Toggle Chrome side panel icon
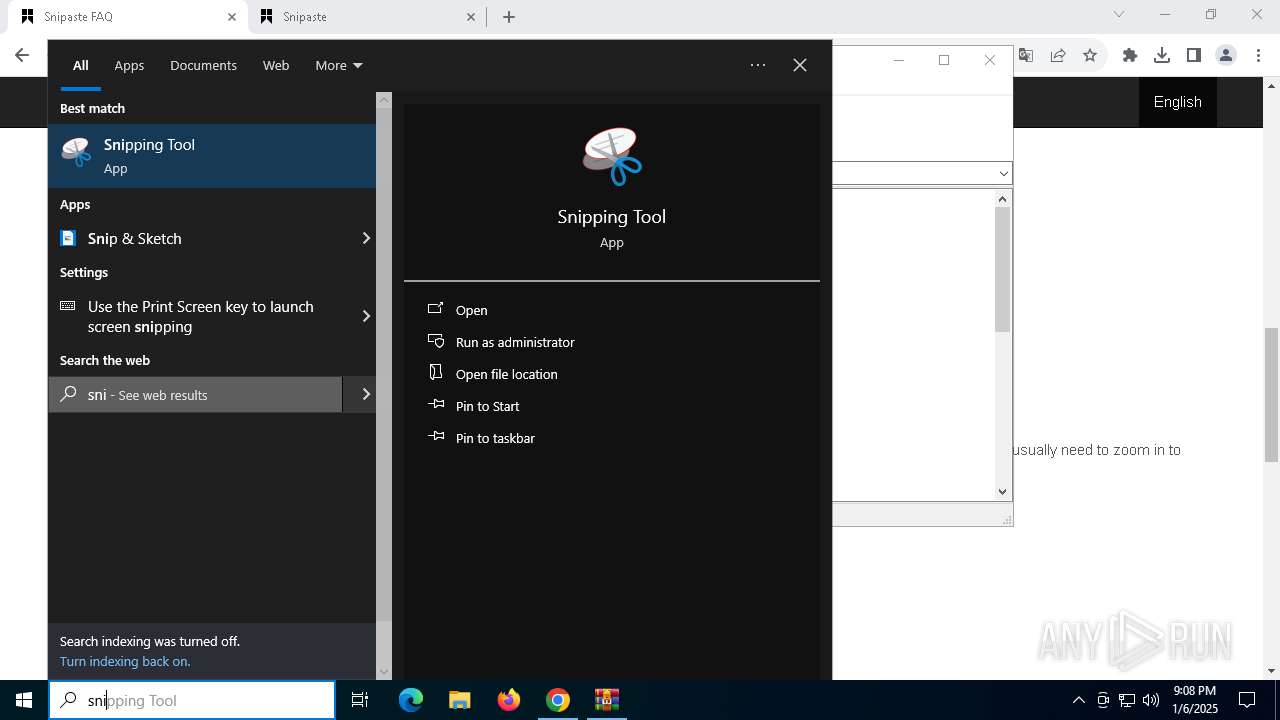 tap(1194, 55)
